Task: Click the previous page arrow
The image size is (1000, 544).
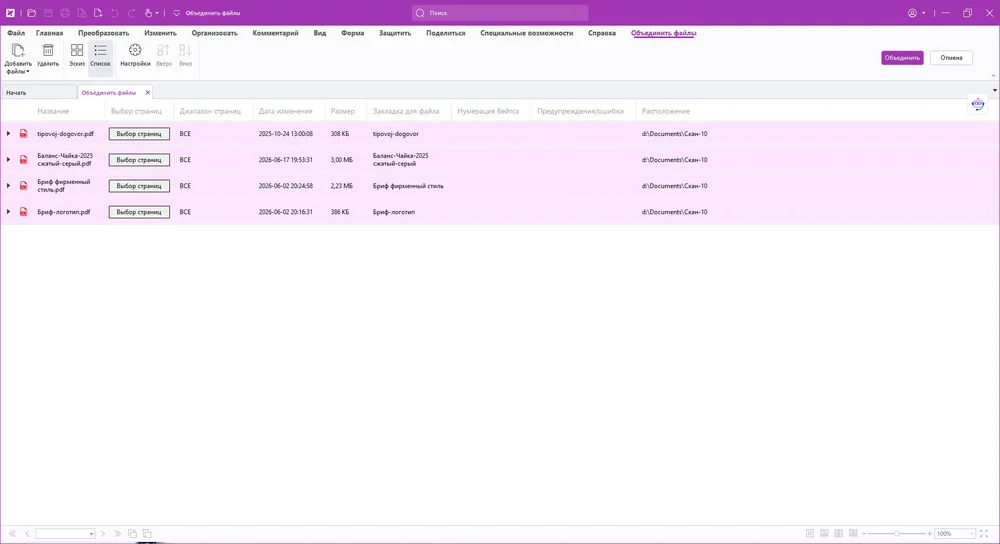Action: 27,533
